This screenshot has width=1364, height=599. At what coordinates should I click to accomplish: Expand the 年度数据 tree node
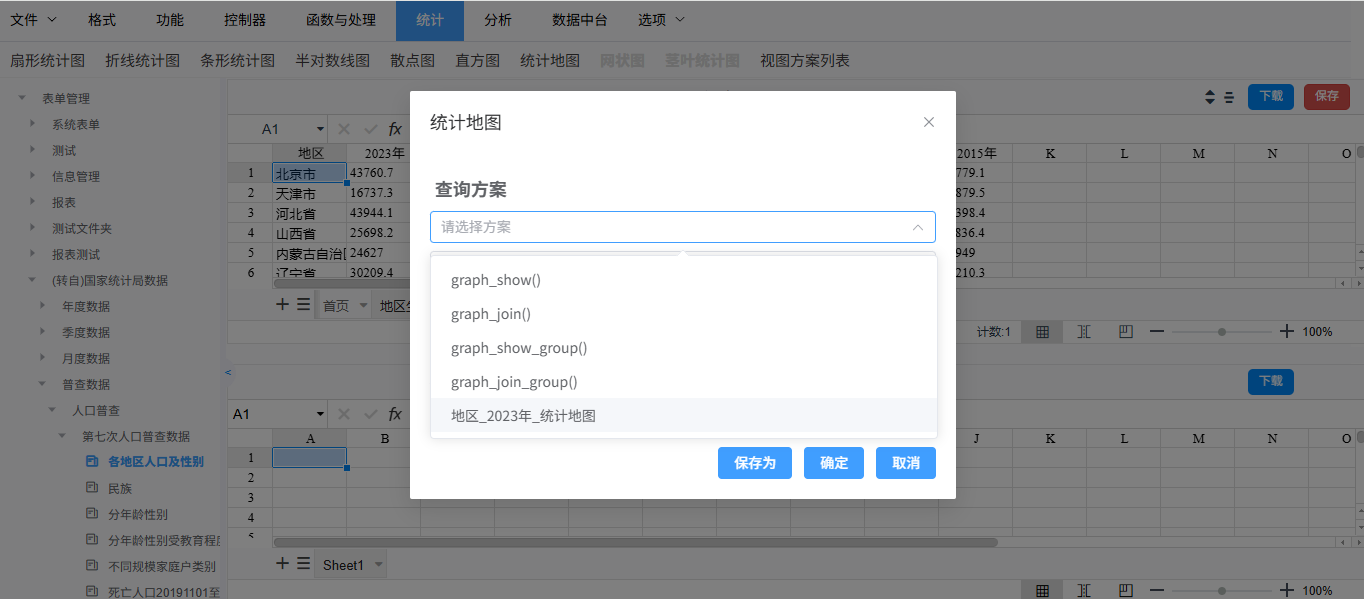[x=42, y=306]
